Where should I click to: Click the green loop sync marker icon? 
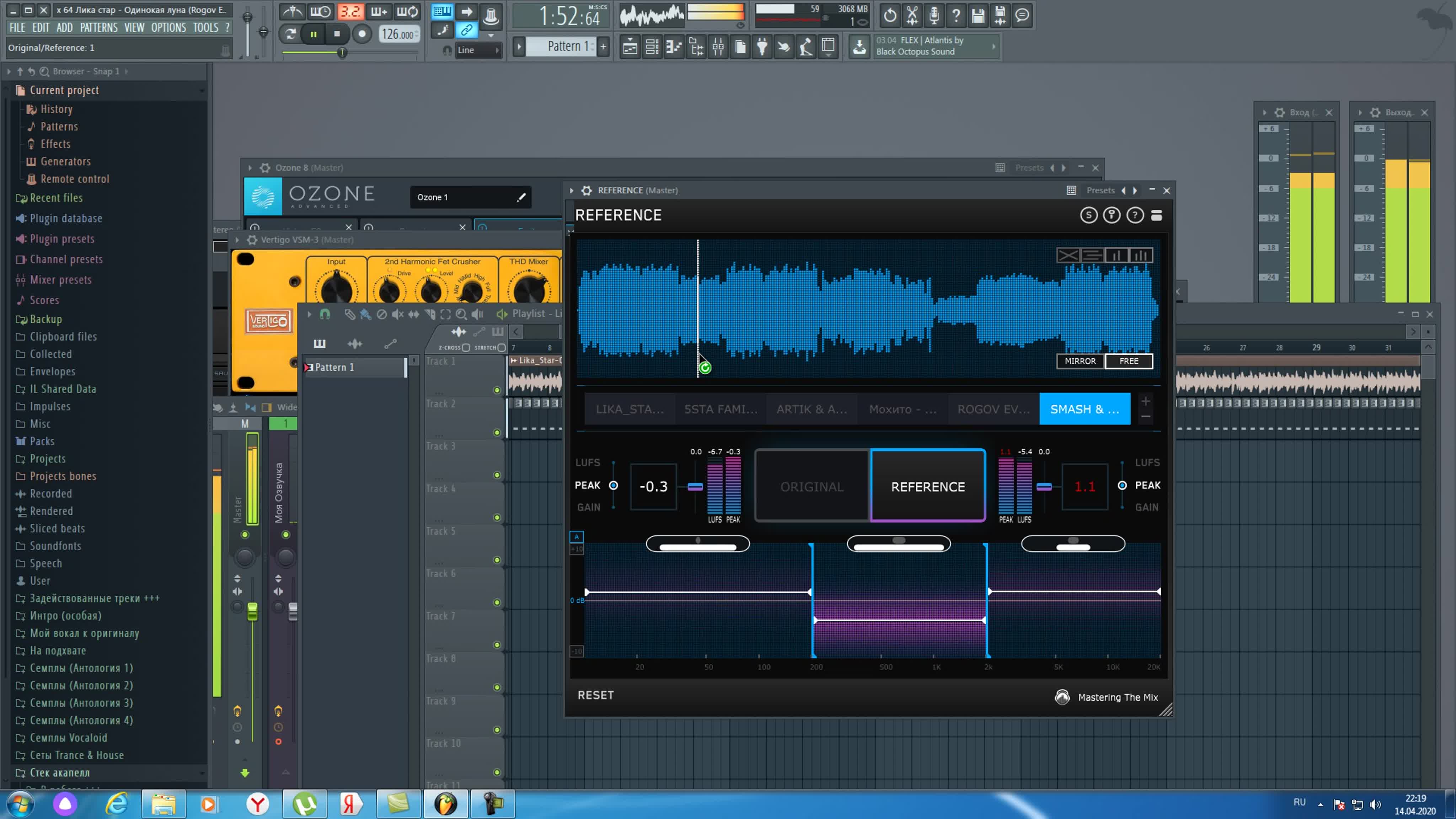pyautogui.click(x=705, y=368)
